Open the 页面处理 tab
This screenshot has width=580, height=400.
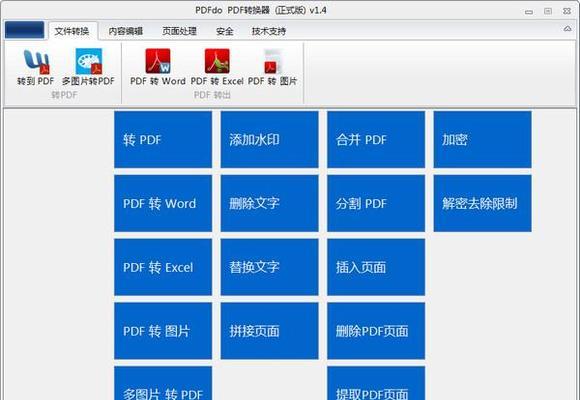(x=179, y=31)
